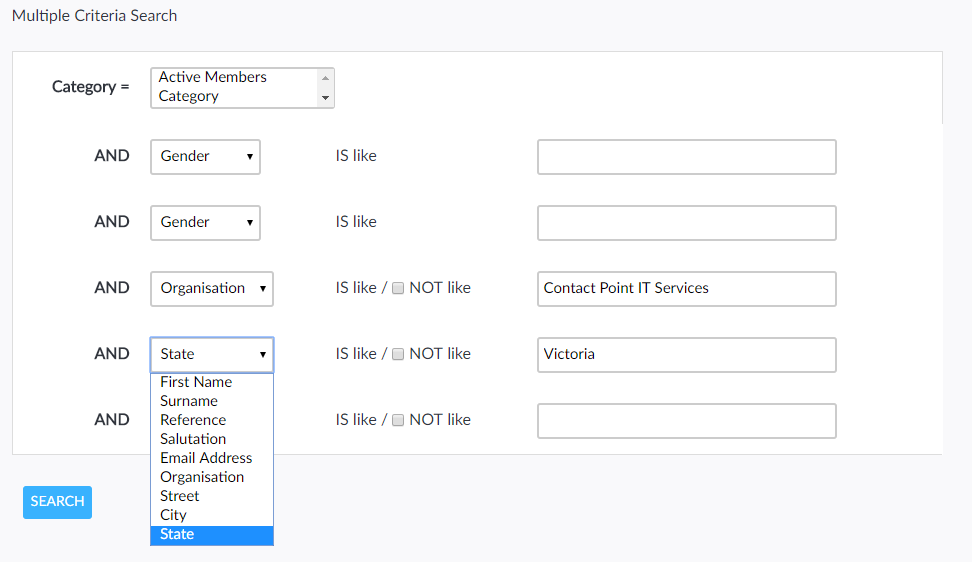972x562 pixels.
Task: Choose First Name from dropdown list
Action: coord(196,382)
